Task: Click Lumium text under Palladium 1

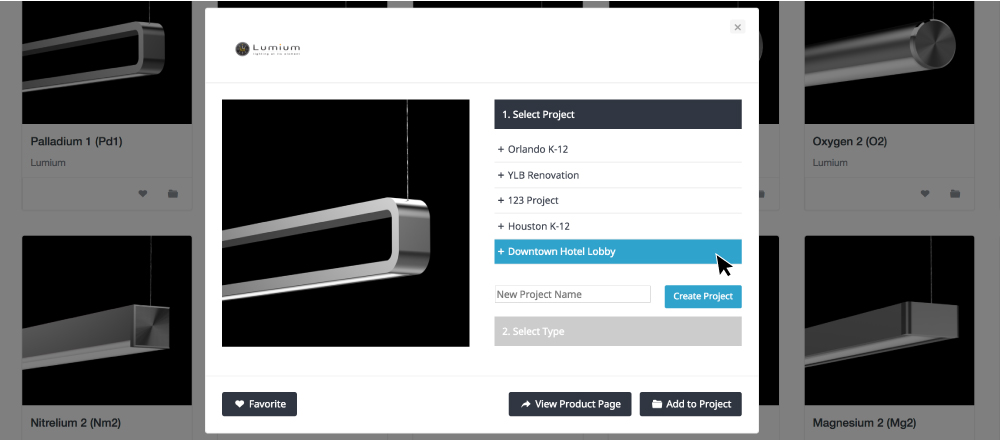Action: [48, 163]
